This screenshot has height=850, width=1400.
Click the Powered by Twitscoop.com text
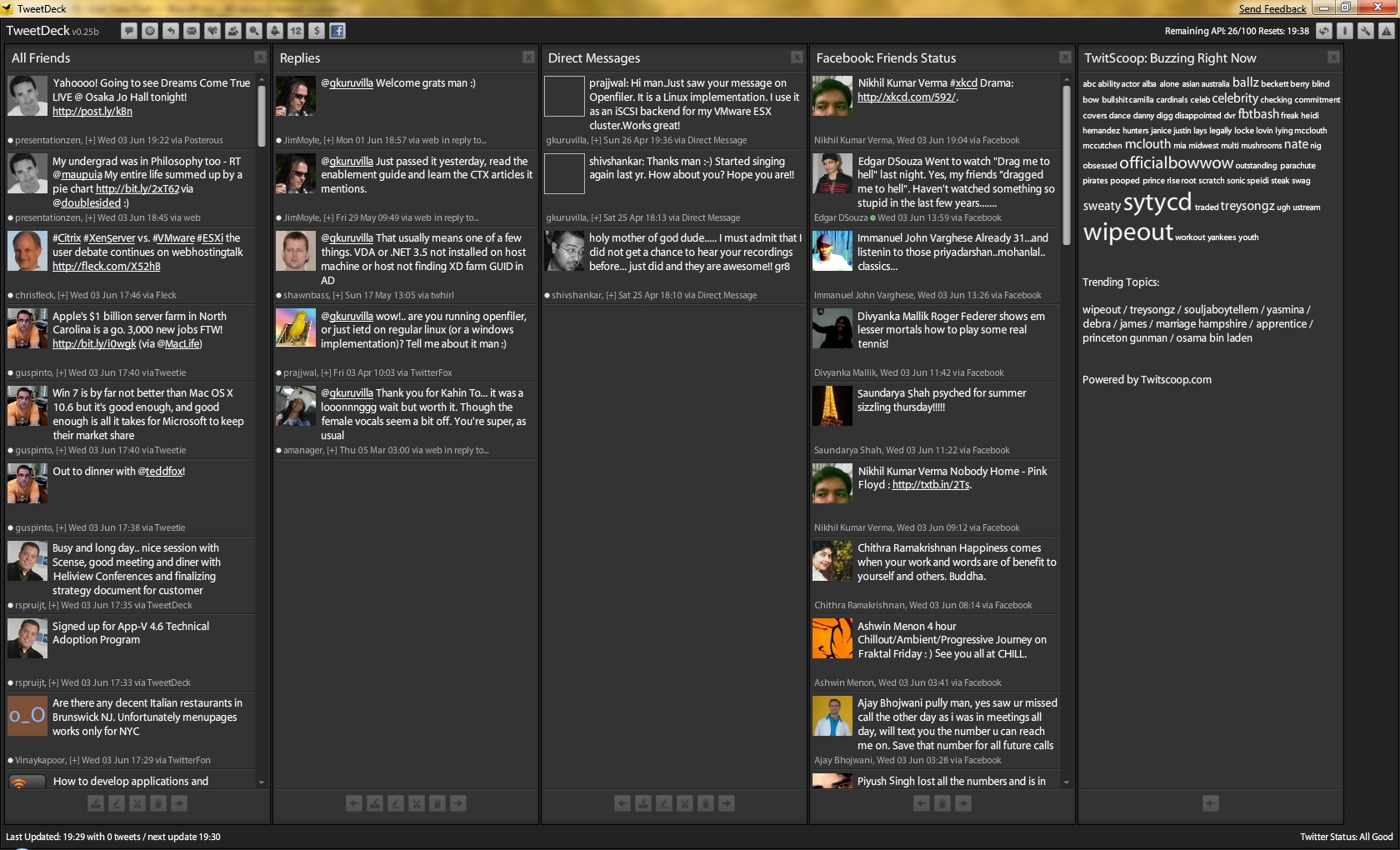click(x=1147, y=380)
